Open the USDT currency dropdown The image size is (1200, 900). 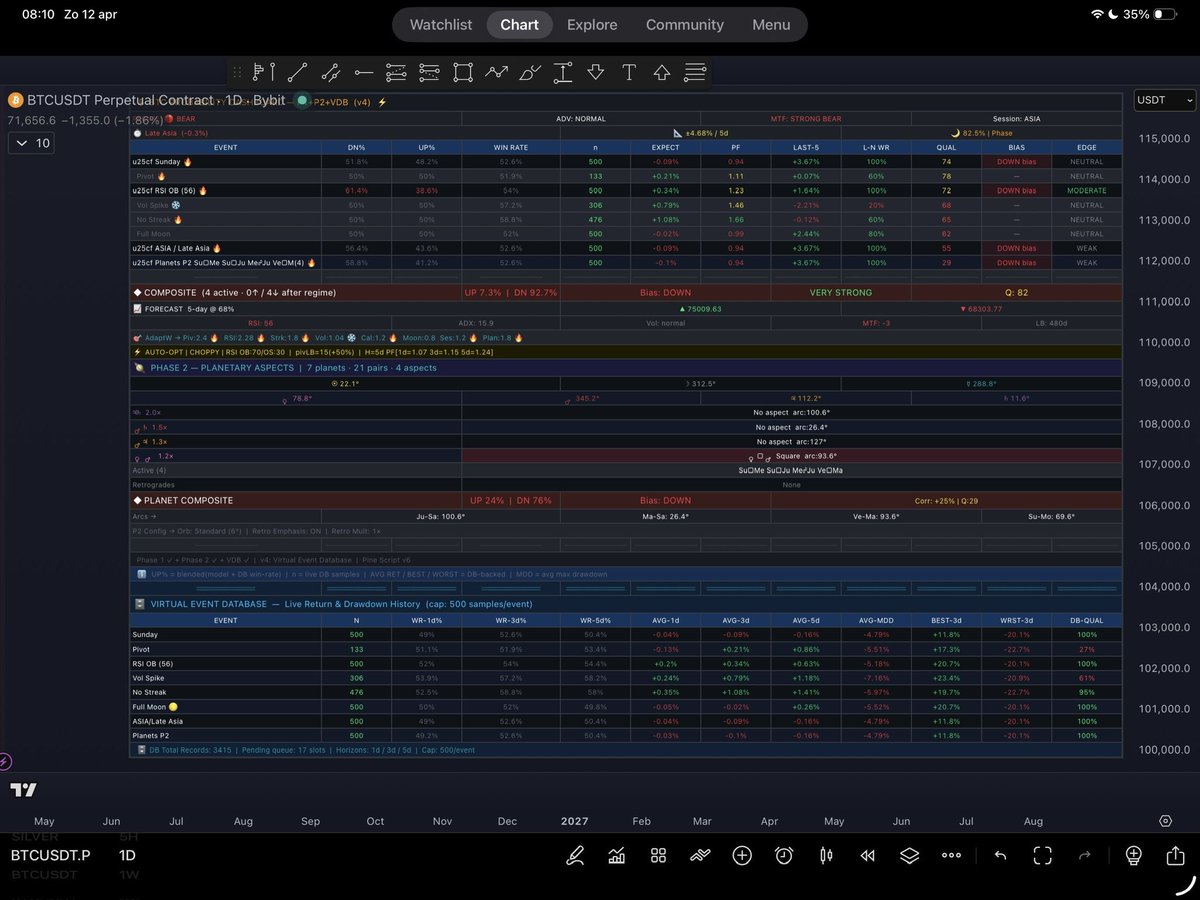[x=1165, y=100]
